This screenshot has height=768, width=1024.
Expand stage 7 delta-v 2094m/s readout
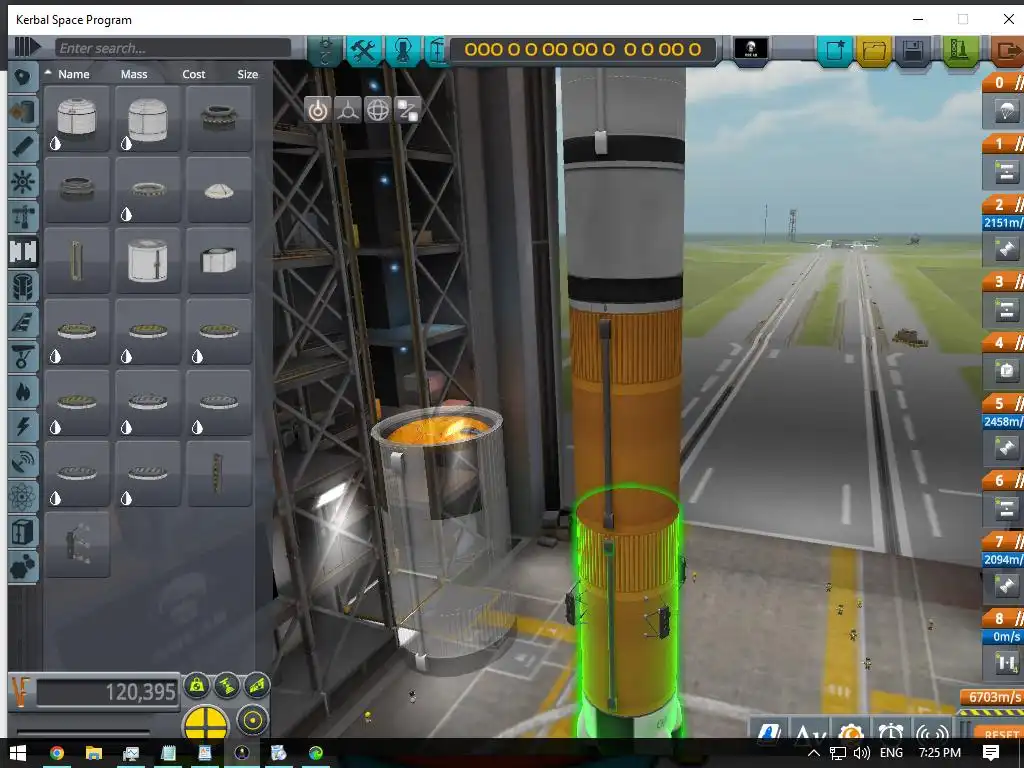pos(1003,560)
